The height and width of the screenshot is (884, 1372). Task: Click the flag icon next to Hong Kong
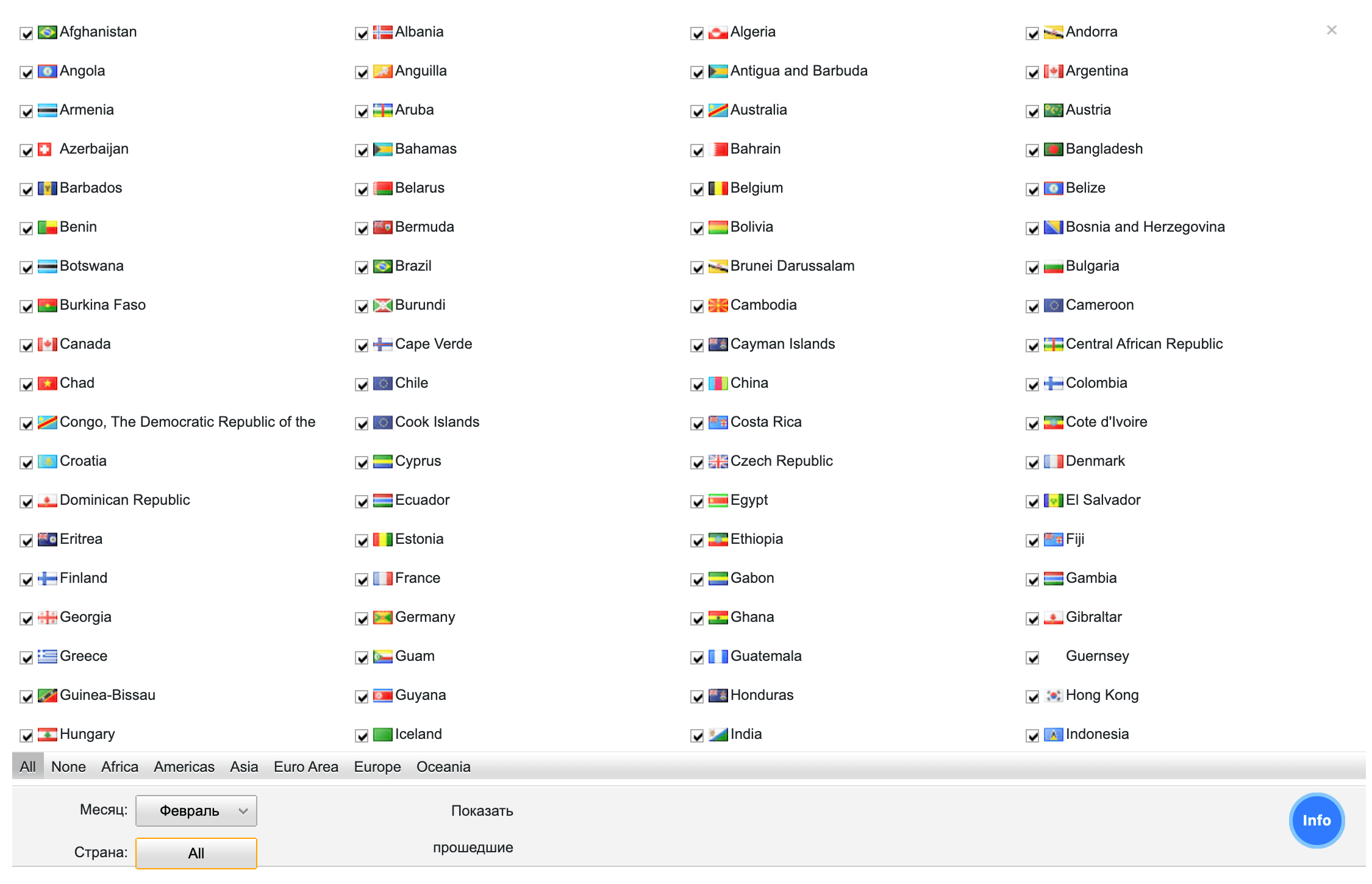tap(1053, 696)
